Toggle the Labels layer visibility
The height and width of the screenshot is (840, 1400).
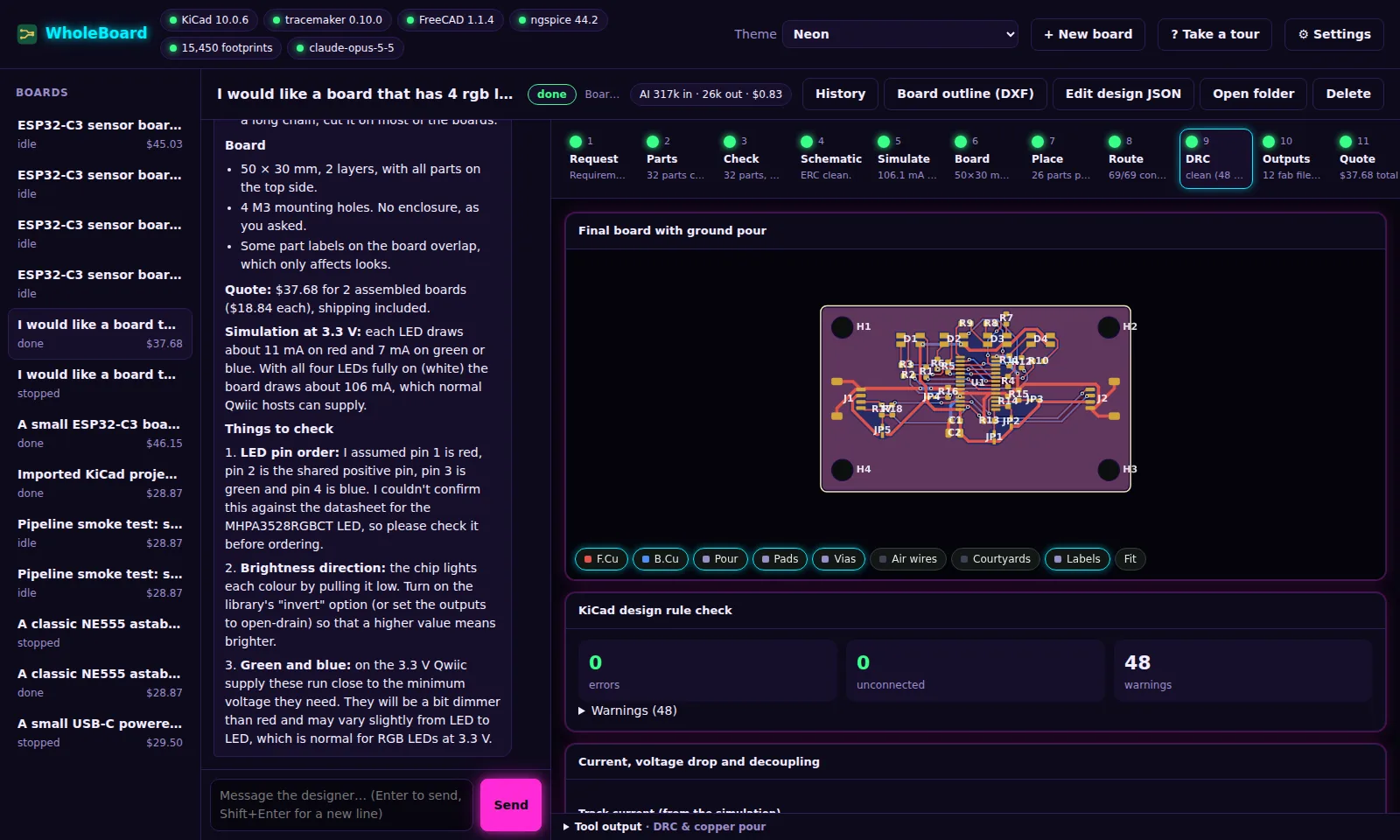[1077, 559]
